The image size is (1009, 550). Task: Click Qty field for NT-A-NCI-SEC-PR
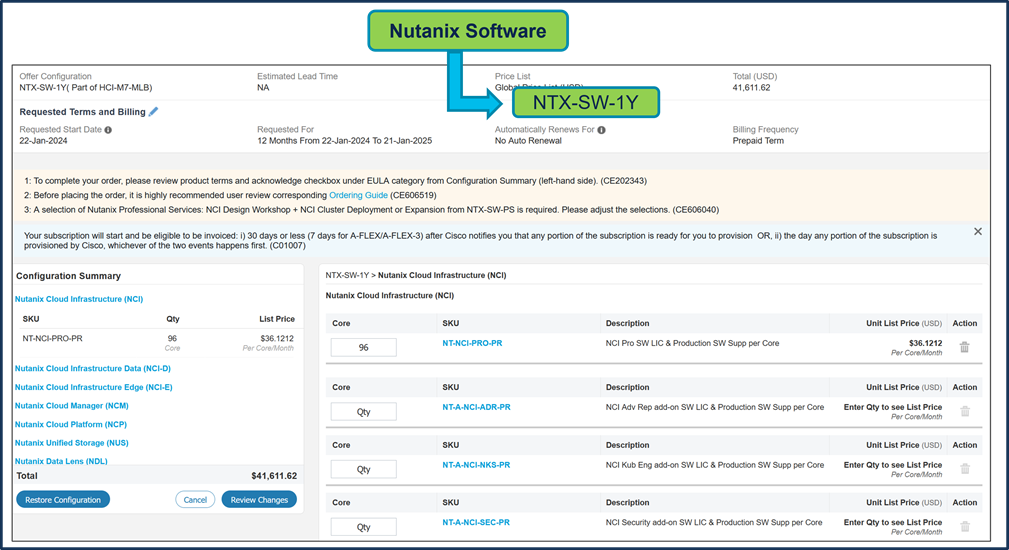pyautogui.click(x=364, y=527)
